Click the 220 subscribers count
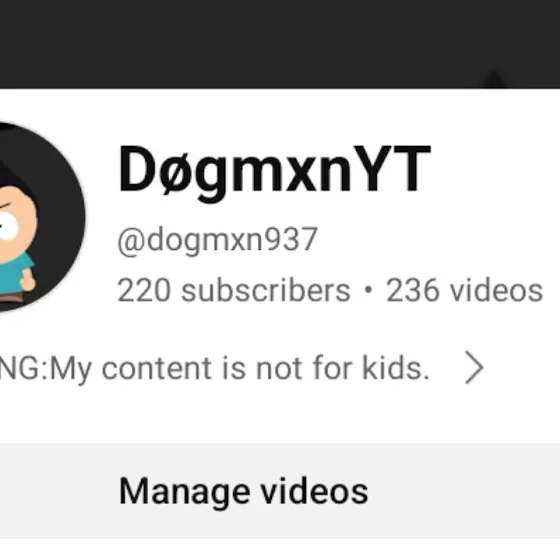 tap(234, 290)
